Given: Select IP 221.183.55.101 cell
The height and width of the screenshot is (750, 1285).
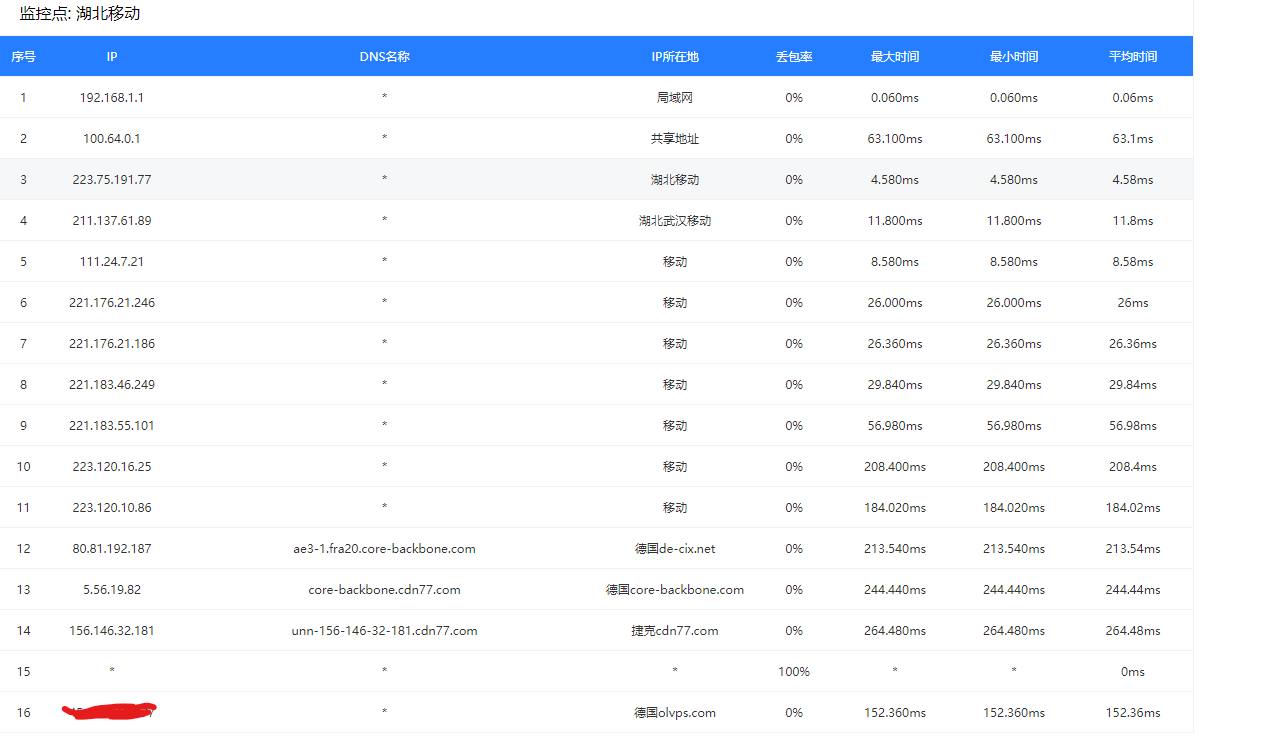Looking at the screenshot, I should click(x=112, y=426).
